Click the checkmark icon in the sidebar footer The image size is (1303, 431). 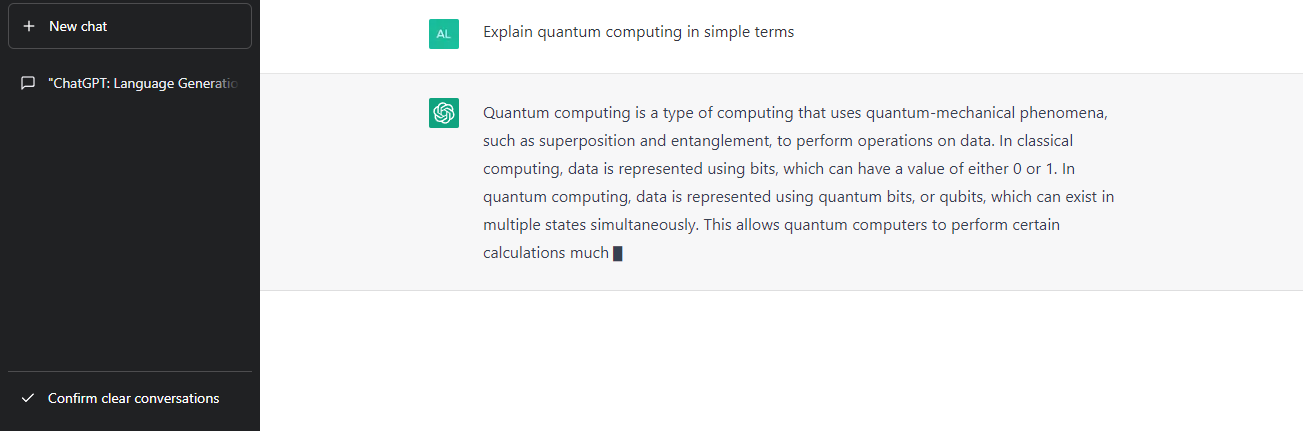28,399
